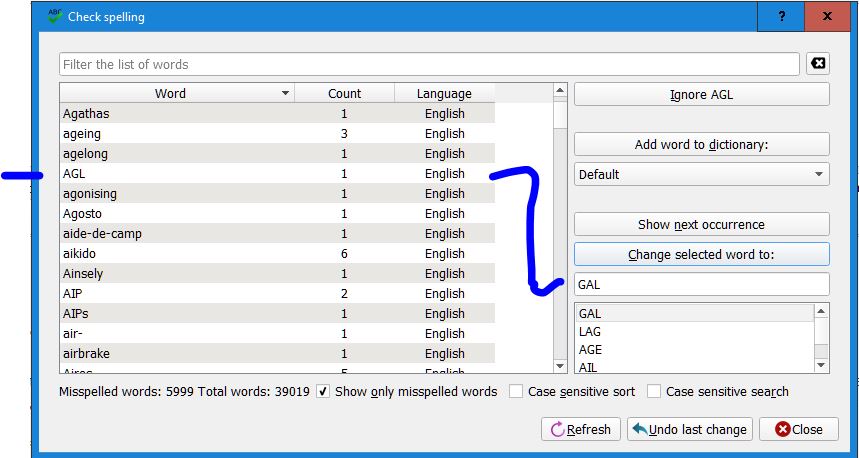Click Change selected word to button
The height and width of the screenshot is (458, 859).
coord(702,255)
